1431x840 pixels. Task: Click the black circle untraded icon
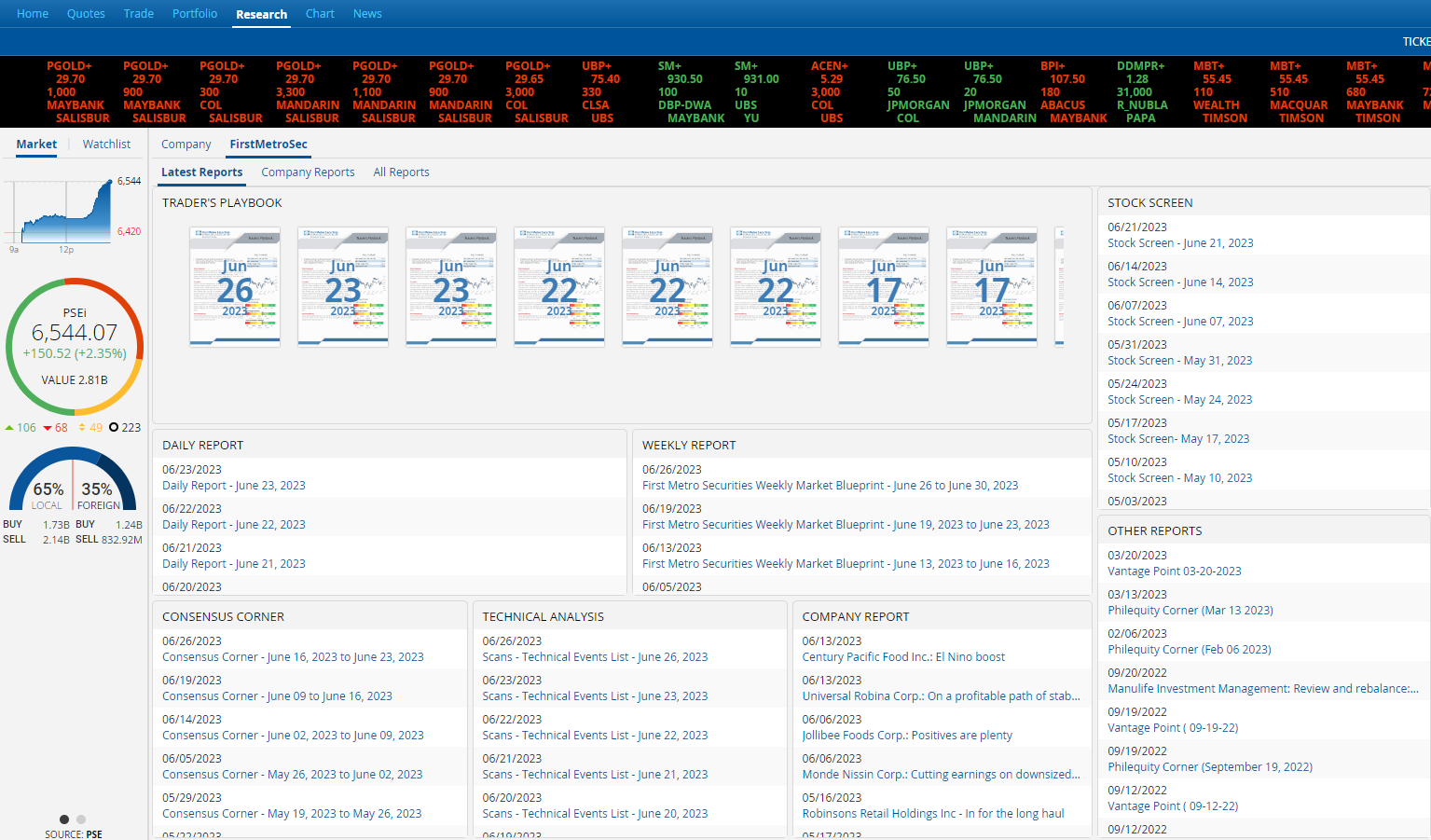(114, 428)
